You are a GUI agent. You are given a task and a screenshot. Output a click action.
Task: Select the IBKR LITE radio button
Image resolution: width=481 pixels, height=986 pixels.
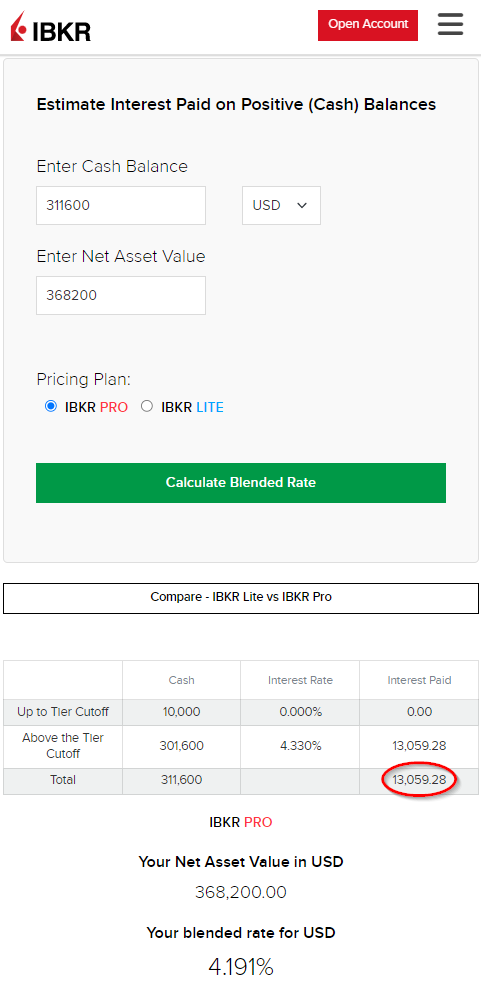[x=147, y=406]
